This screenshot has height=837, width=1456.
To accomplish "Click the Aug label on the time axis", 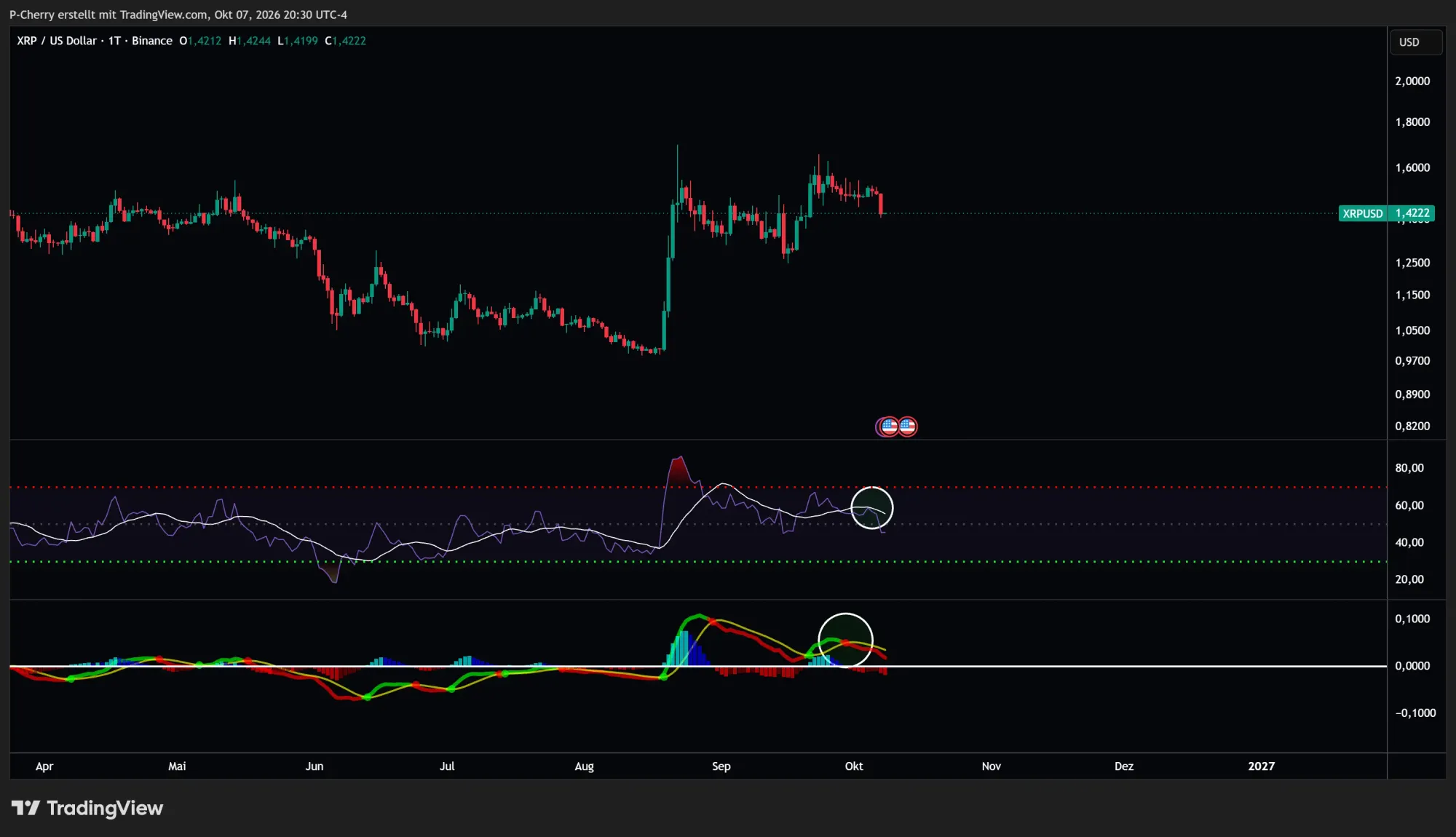I will [585, 766].
